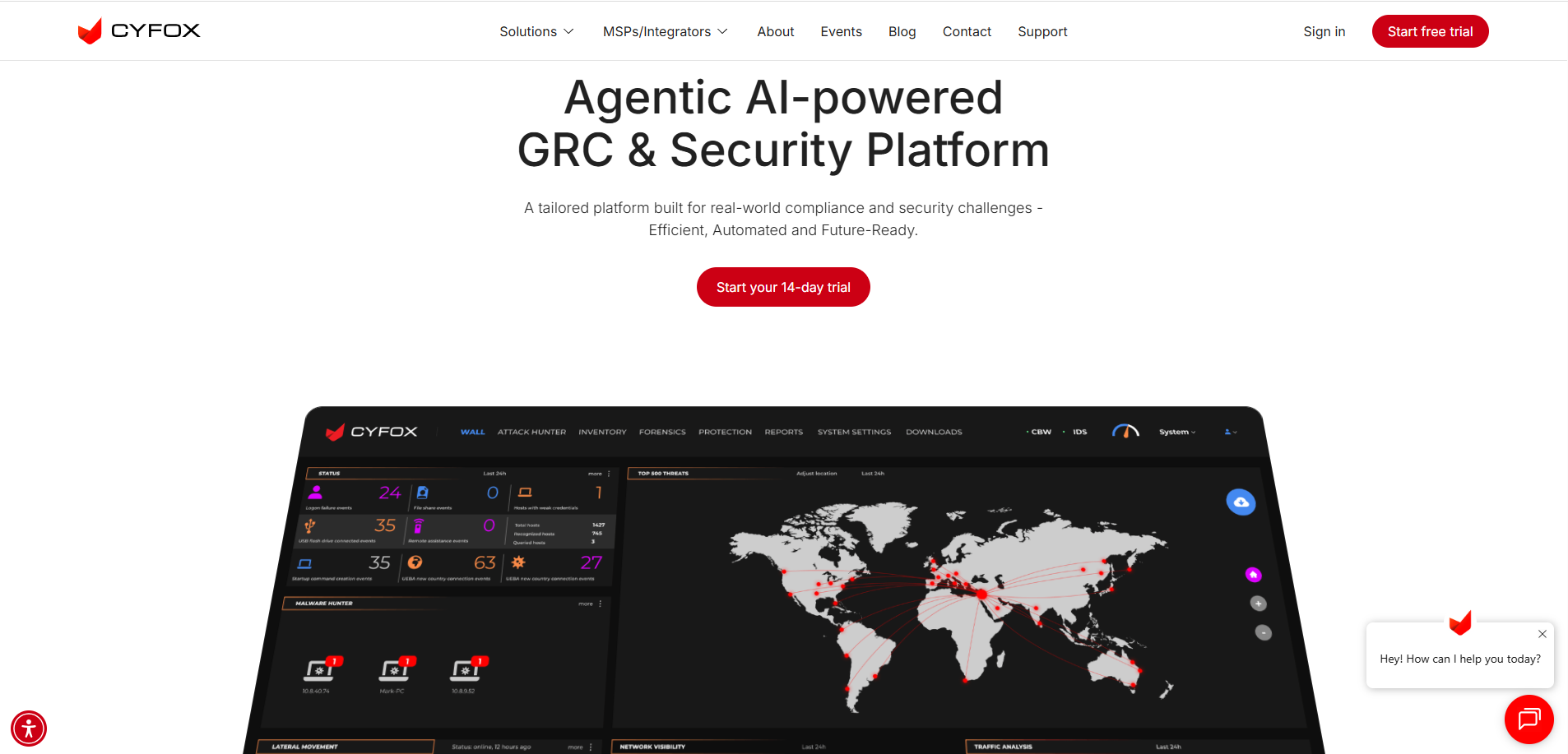Viewport: 1568px width, 754px height.
Task: Click the CBW status indicator
Action: tap(1039, 432)
